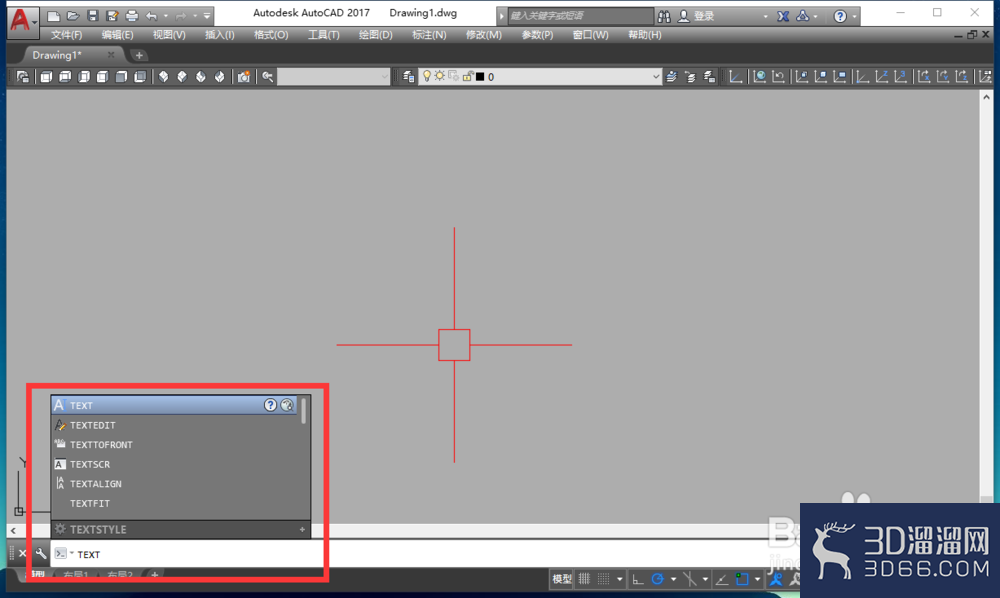
Task: Open the 绘图(D) menu
Action: tap(376, 34)
